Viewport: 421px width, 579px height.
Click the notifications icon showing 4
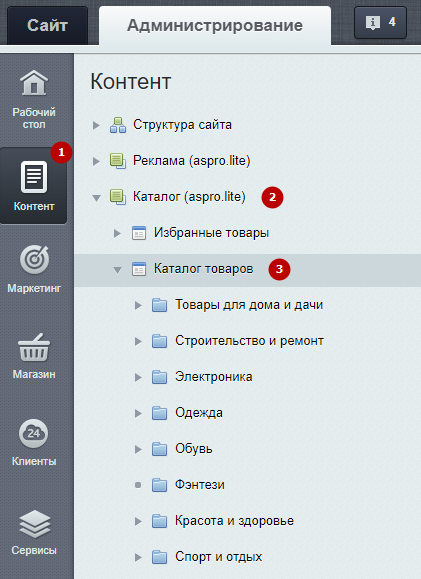pos(380,23)
